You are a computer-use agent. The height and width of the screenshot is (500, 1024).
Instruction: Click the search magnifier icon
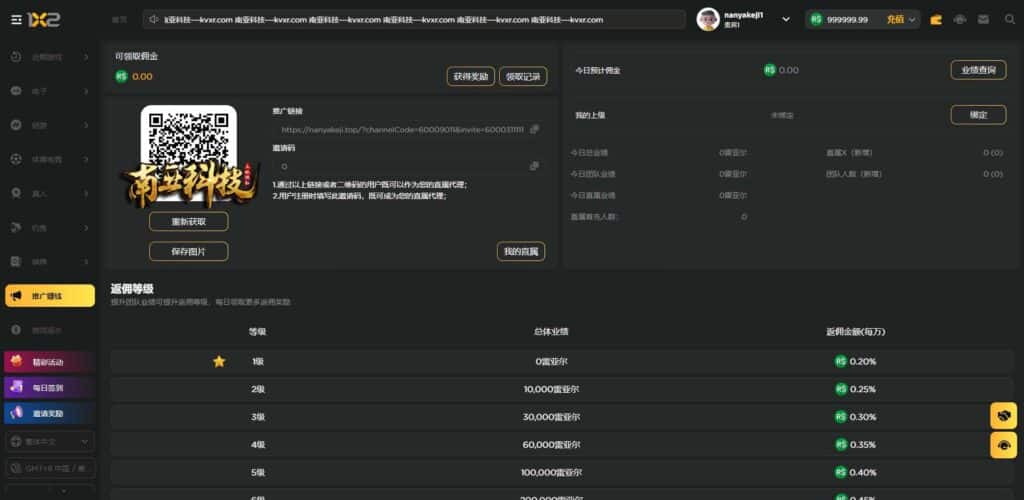click(1010, 20)
